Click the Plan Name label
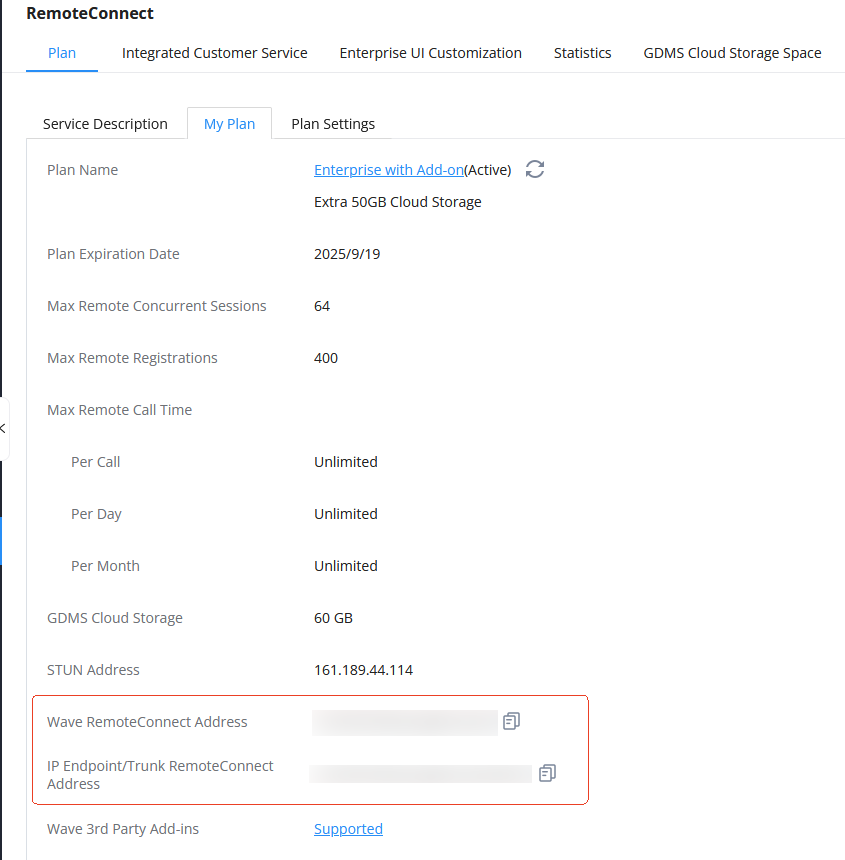 82,170
